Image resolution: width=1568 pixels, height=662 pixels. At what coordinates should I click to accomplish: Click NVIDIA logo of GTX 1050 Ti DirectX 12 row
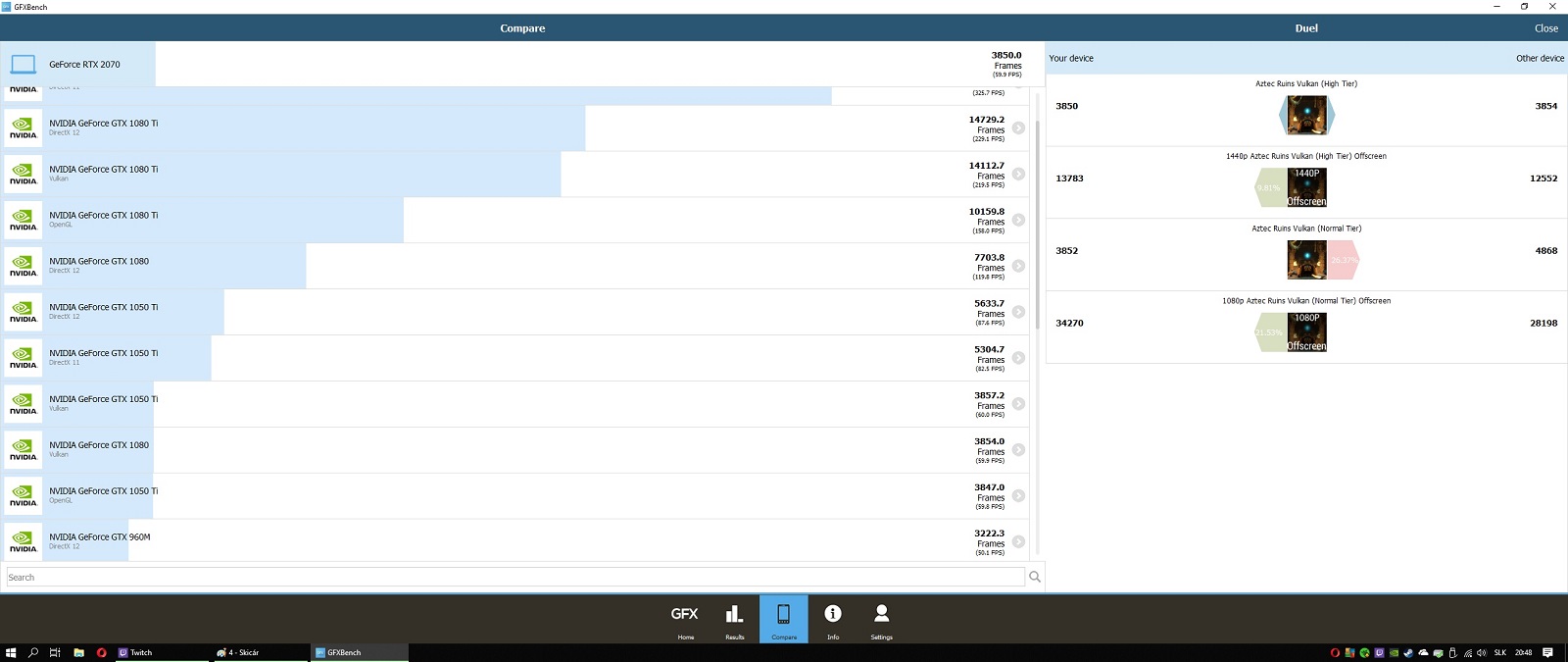(23, 313)
